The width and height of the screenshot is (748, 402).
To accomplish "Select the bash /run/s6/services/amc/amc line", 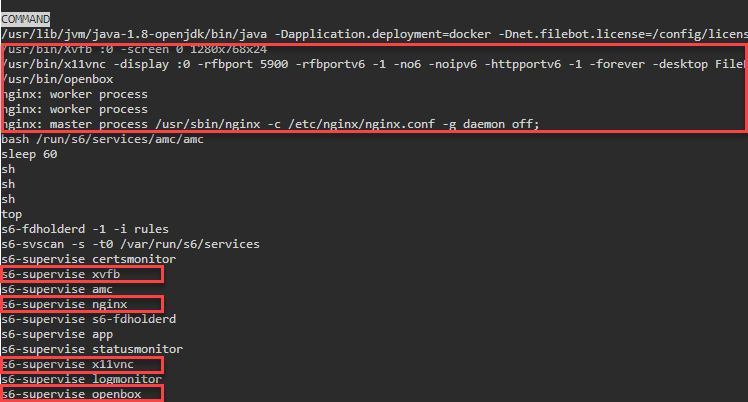I will pyautogui.click(x=102, y=139).
